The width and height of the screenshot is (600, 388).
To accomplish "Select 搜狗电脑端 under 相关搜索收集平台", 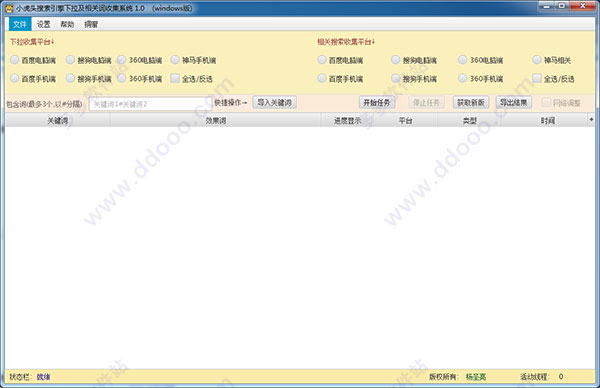I will pyautogui.click(x=414, y=60).
